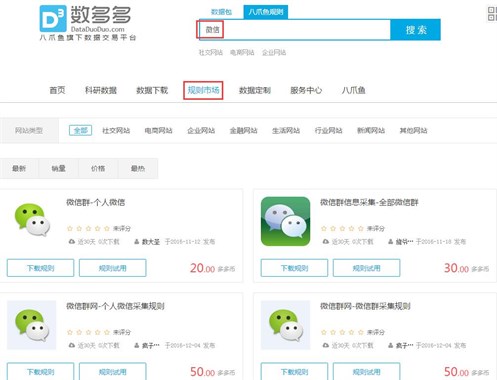Filter by 新闻网站 website type
This screenshot has width=497, height=380.
click(x=371, y=130)
